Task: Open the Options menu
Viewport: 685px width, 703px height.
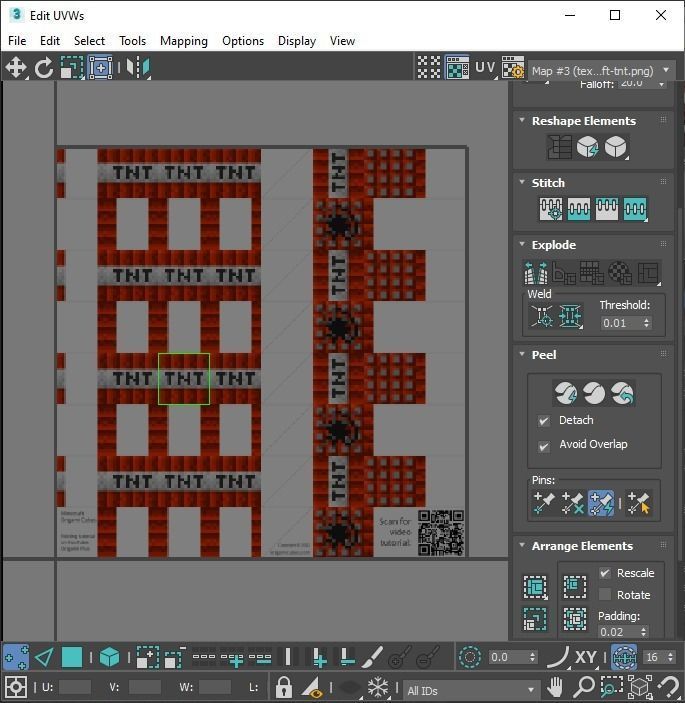Action: [243, 41]
